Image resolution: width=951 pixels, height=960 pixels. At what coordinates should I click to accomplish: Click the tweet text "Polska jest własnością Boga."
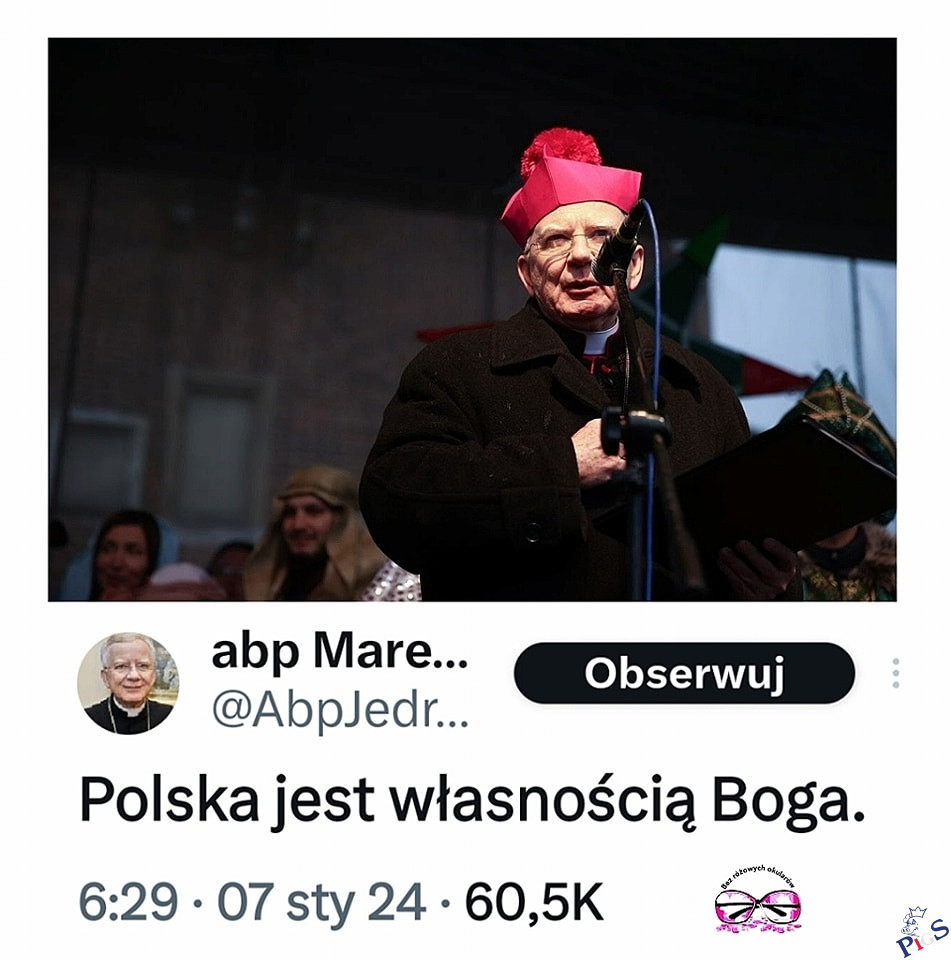472,801
